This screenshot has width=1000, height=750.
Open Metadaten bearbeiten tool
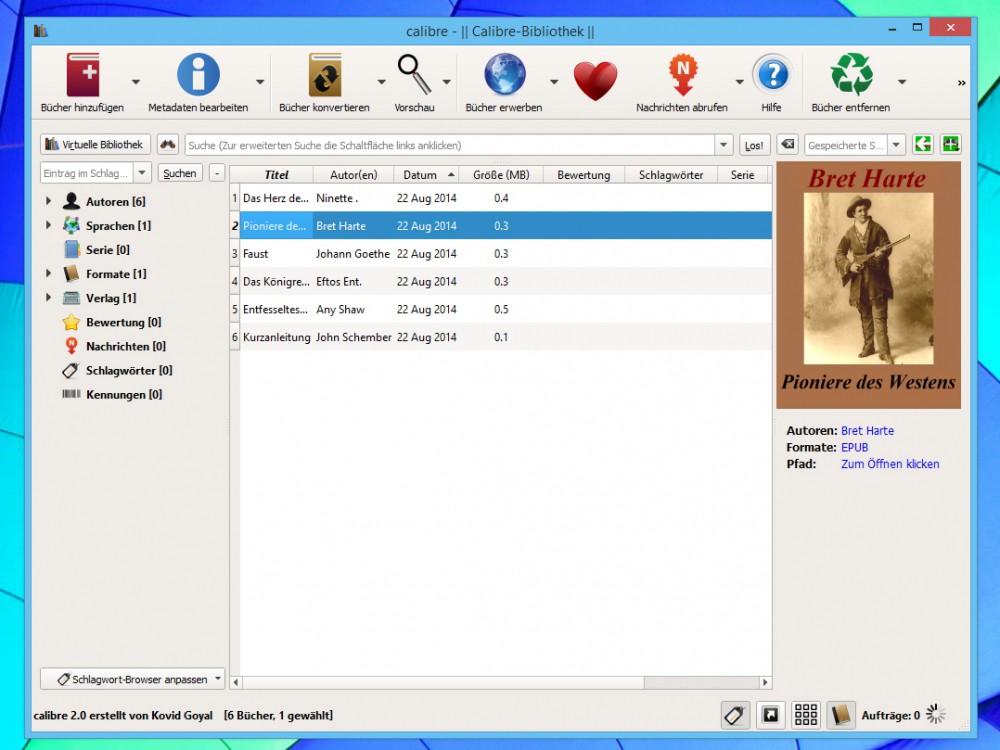198,77
